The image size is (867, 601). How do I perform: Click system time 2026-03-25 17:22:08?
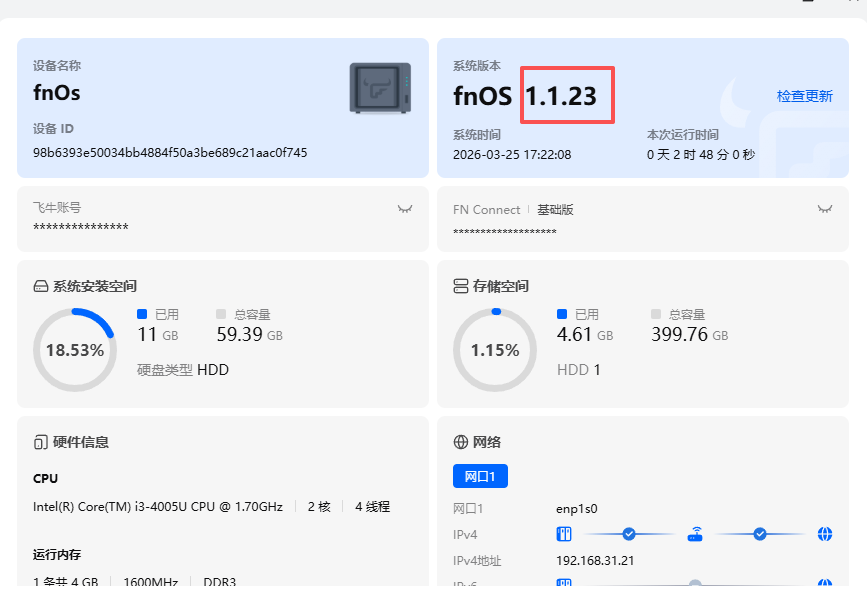pos(512,155)
